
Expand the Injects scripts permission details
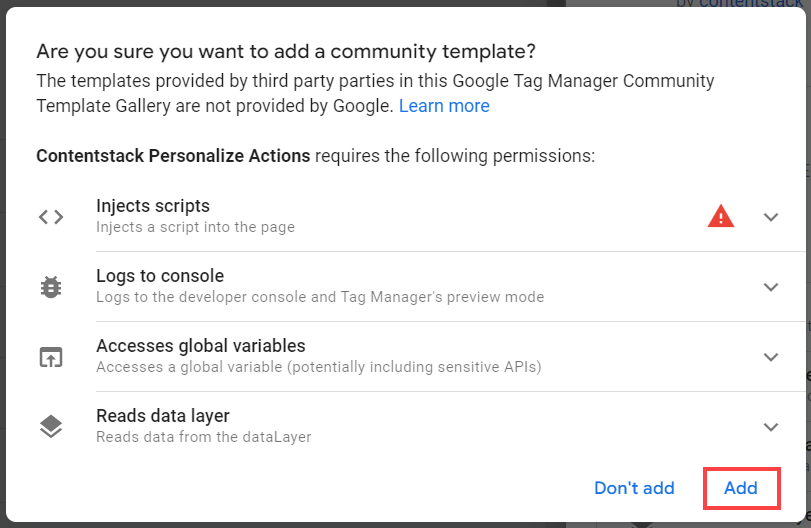(x=770, y=217)
